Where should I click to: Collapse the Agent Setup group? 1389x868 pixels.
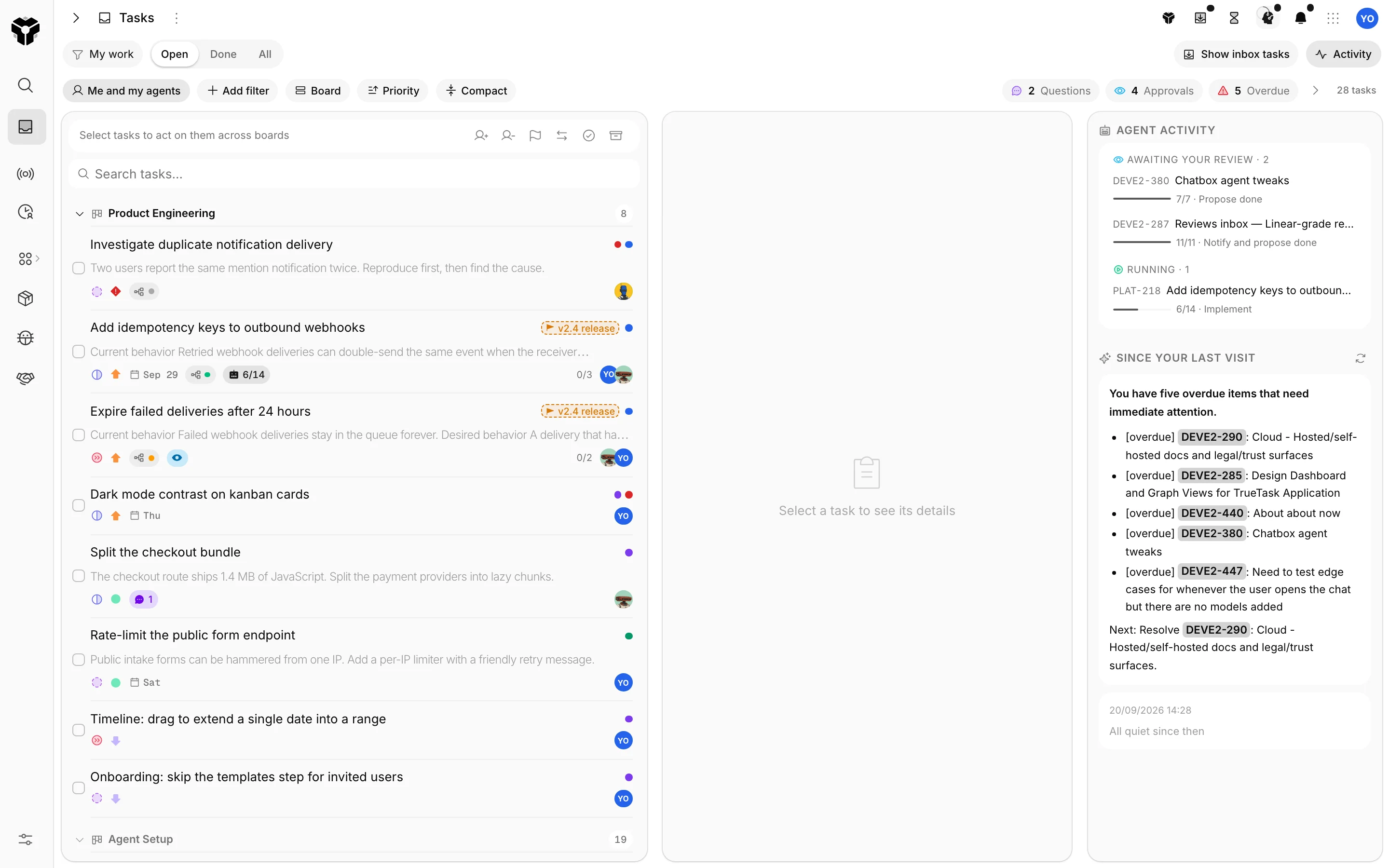click(x=80, y=839)
